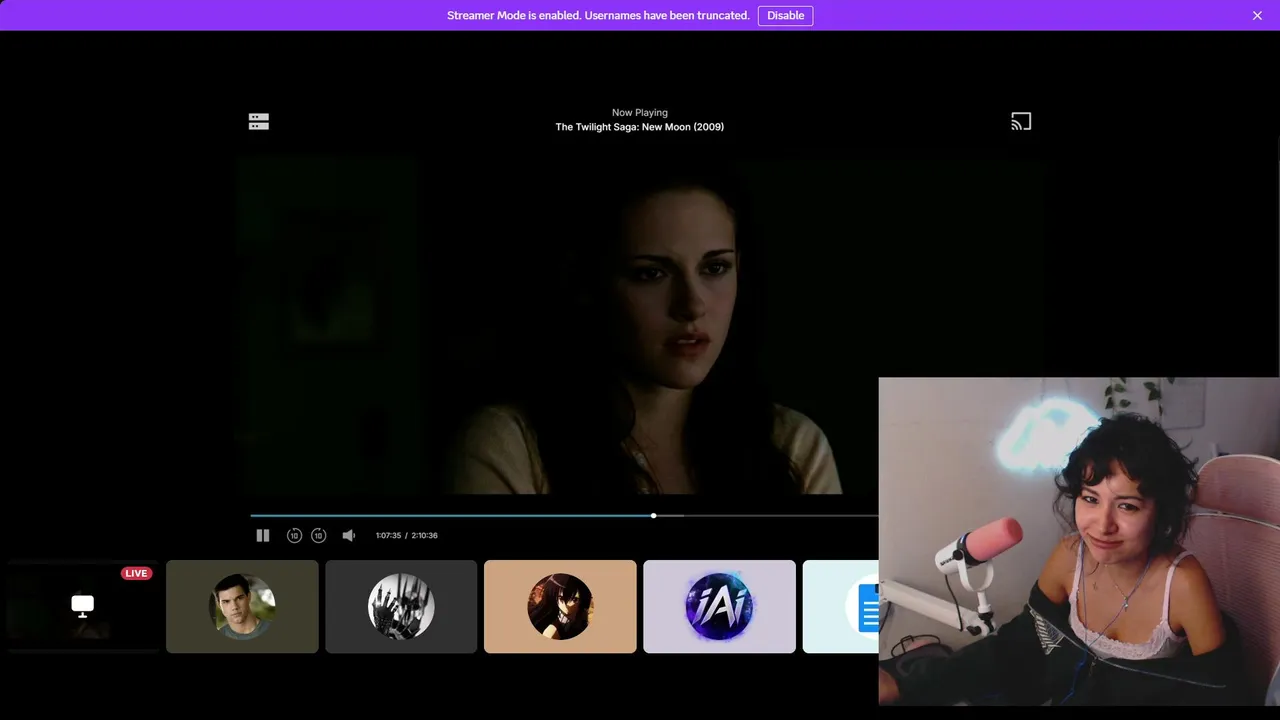The height and width of the screenshot is (720, 1280).
Task: Open the cast to device icon
Action: pyautogui.click(x=1021, y=122)
